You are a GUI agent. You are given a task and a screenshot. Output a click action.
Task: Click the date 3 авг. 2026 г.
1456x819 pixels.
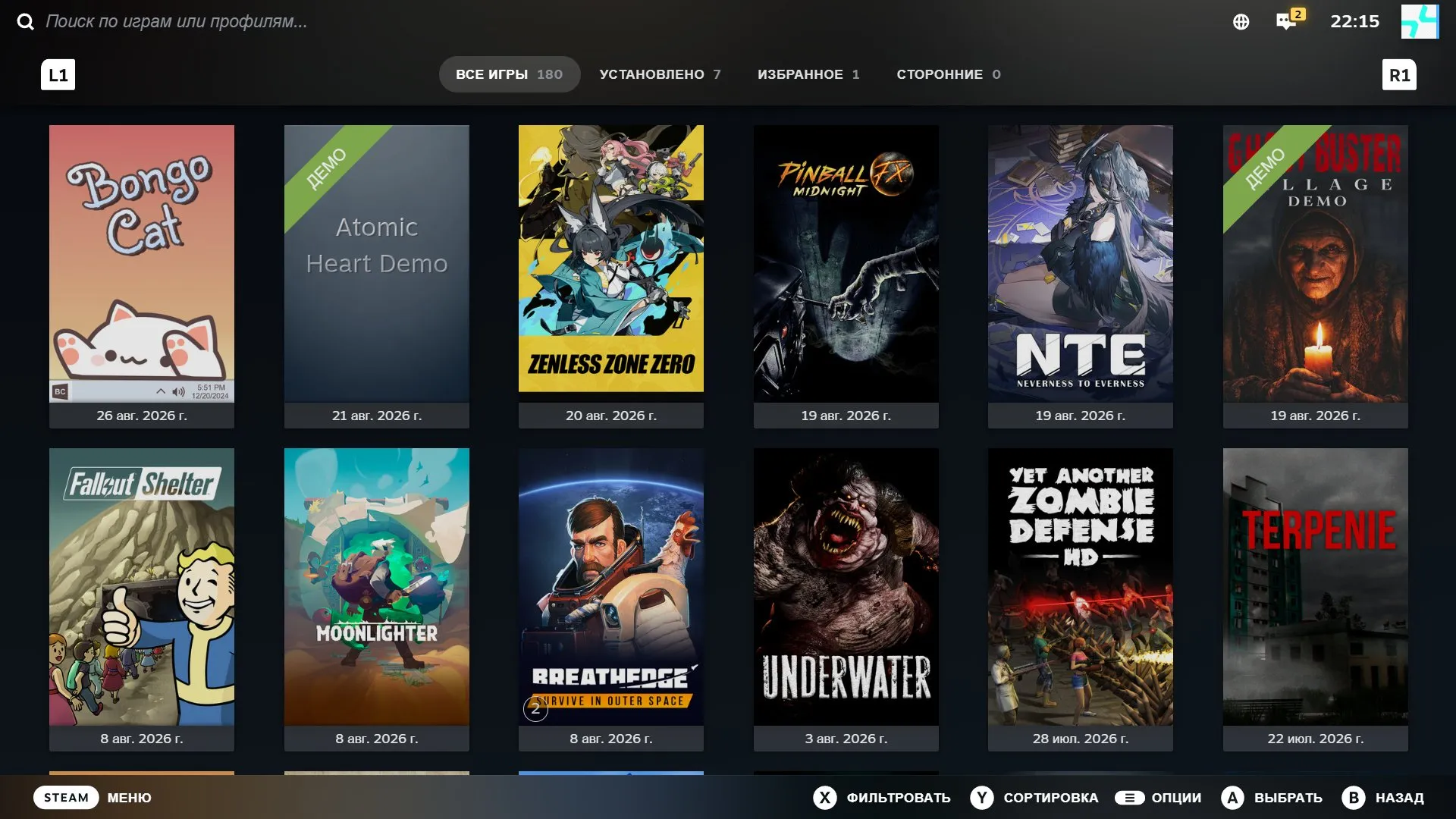(846, 739)
